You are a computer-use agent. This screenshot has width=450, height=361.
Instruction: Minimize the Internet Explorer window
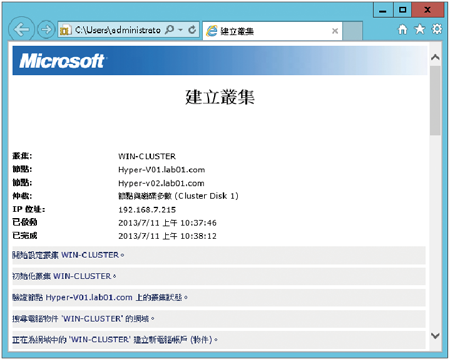tap(383, 10)
